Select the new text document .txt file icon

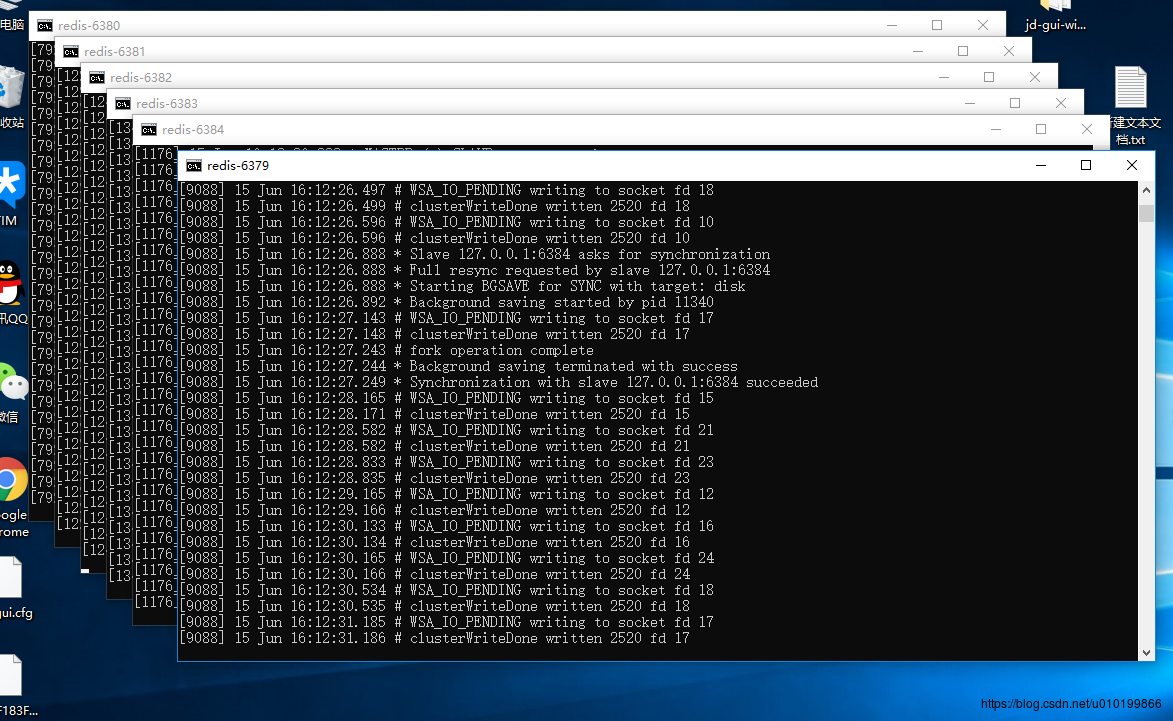tap(1131, 90)
